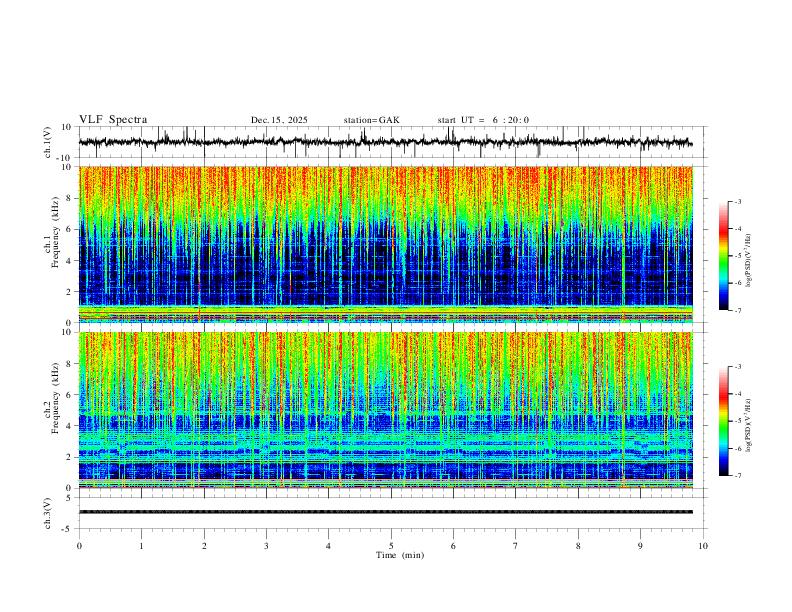Click the "-3" tick on ch.2 colorbar
Image resolution: width=792 pixels, height=612 pixels.
pyautogui.click(x=737, y=367)
